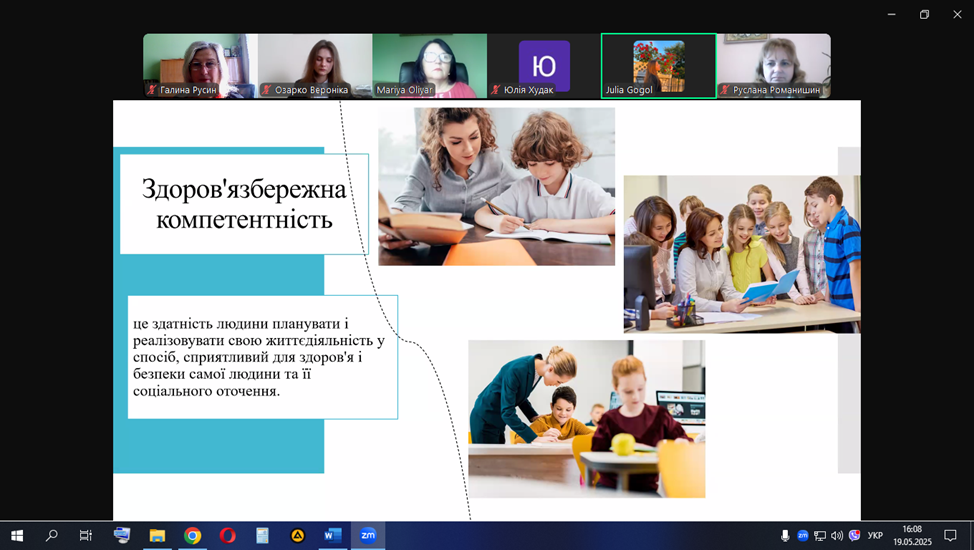Select Юлія Худак's participant avatar tile
This screenshot has height=550, width=974.
click(x=544, y=66)
